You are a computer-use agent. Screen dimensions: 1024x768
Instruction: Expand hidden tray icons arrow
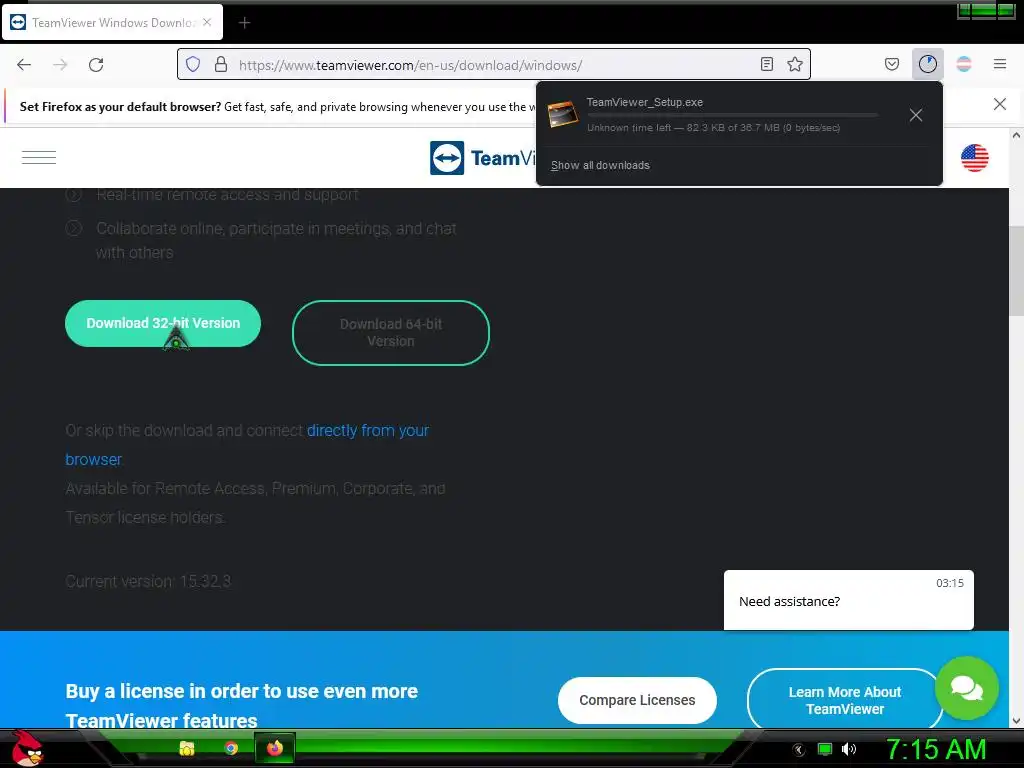point(798,750)
